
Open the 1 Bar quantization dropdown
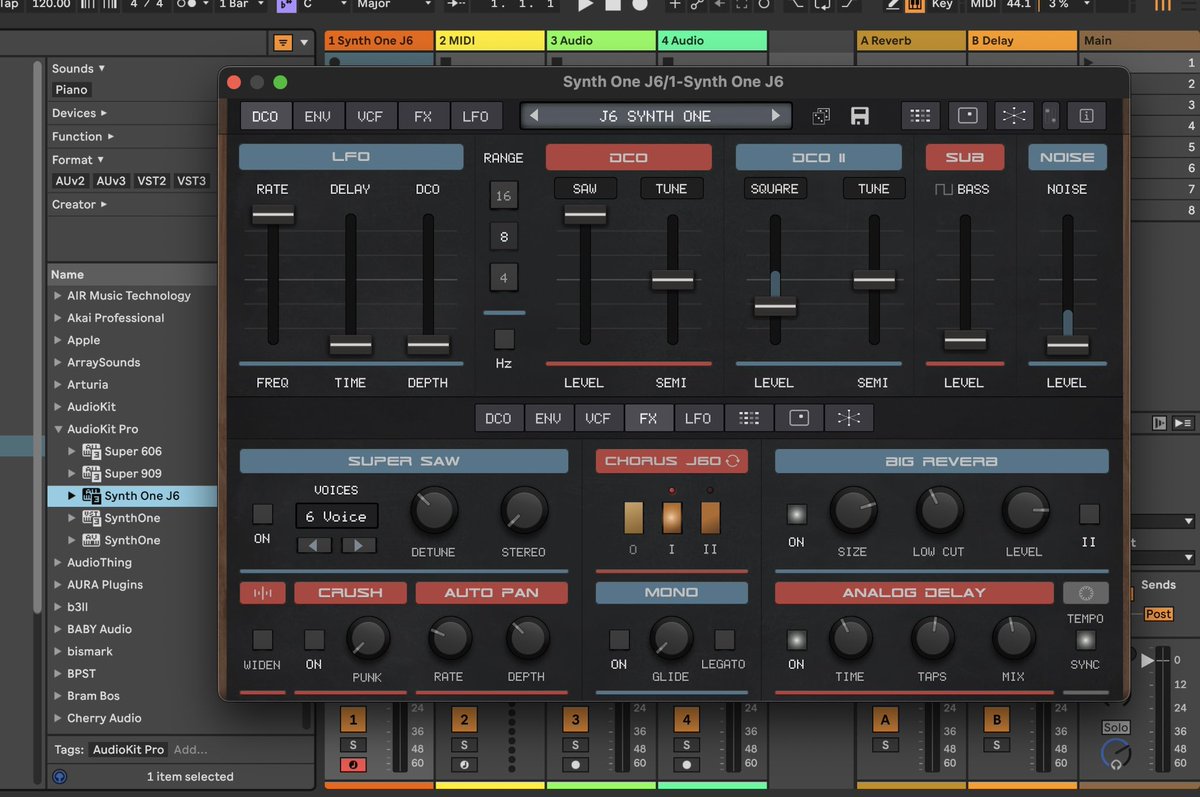[242, 5]
